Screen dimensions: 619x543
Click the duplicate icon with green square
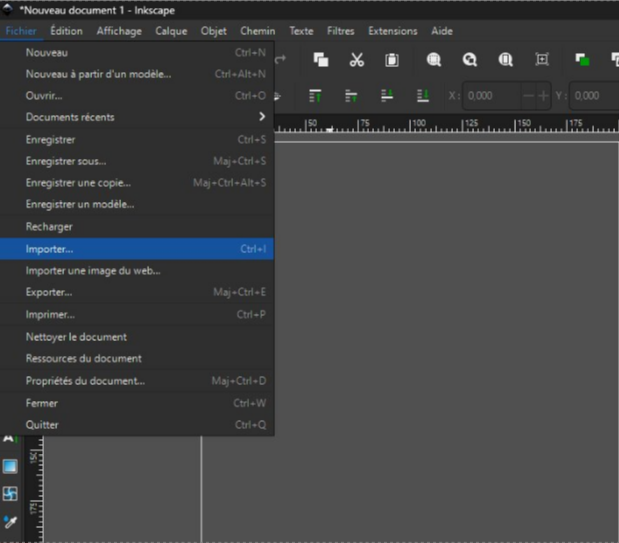pyautogui.click(x=582, y=60)
